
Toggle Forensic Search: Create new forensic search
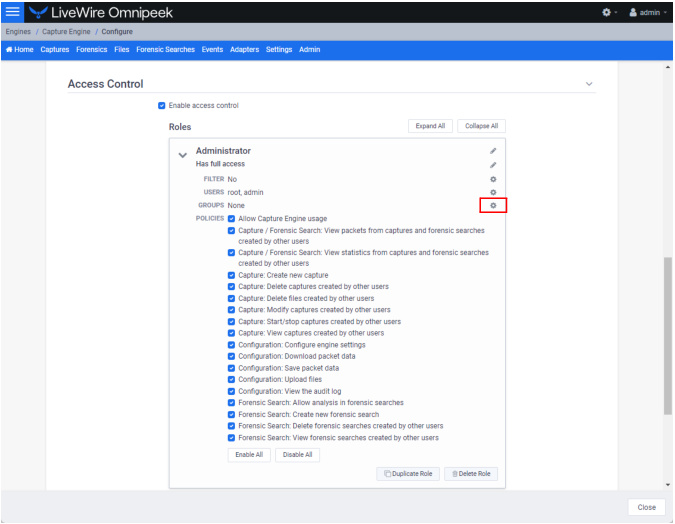click(x=231, y=415)
